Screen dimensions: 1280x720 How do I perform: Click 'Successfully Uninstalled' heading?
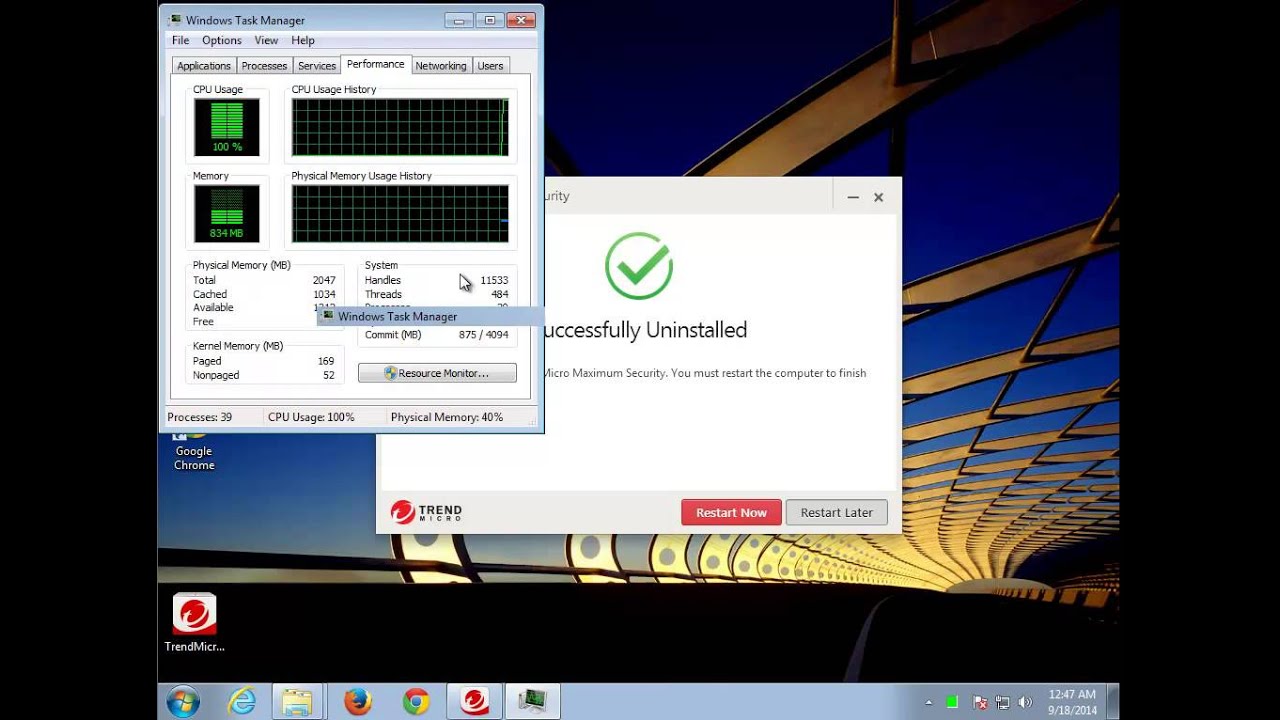pyautogui.click(x=646, y=330)
